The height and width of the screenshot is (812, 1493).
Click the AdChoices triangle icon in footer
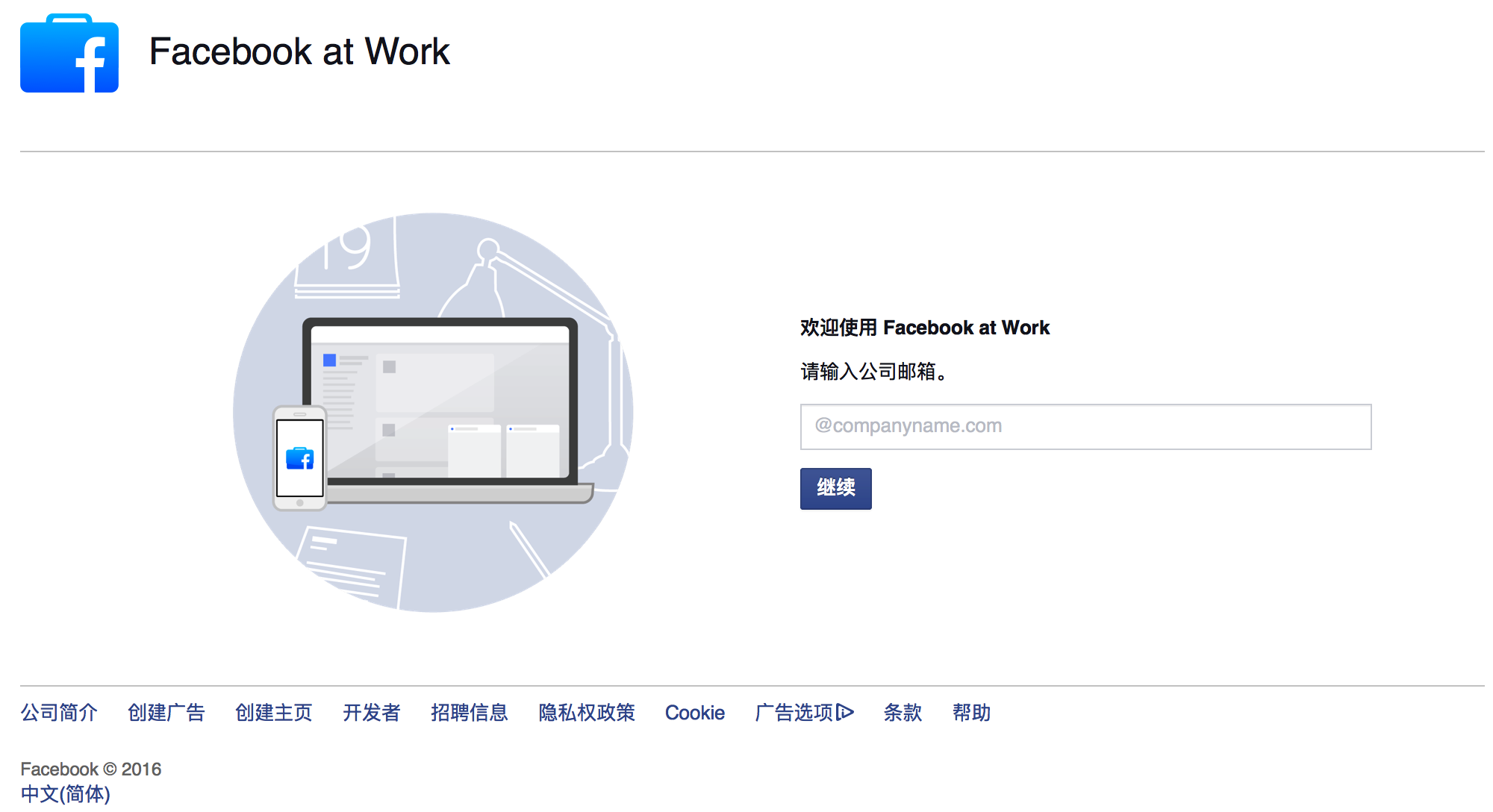tap(845, 713)
